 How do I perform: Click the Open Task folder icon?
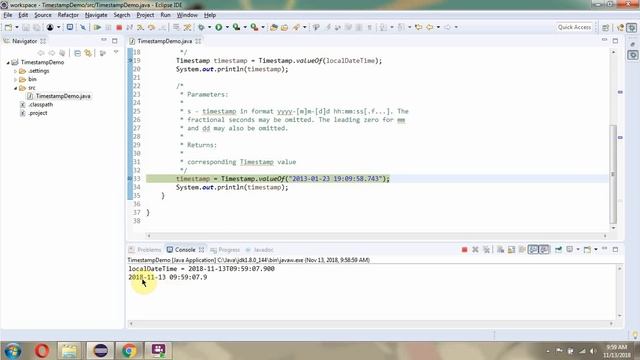pyautogui.click(x=284, y=27)
